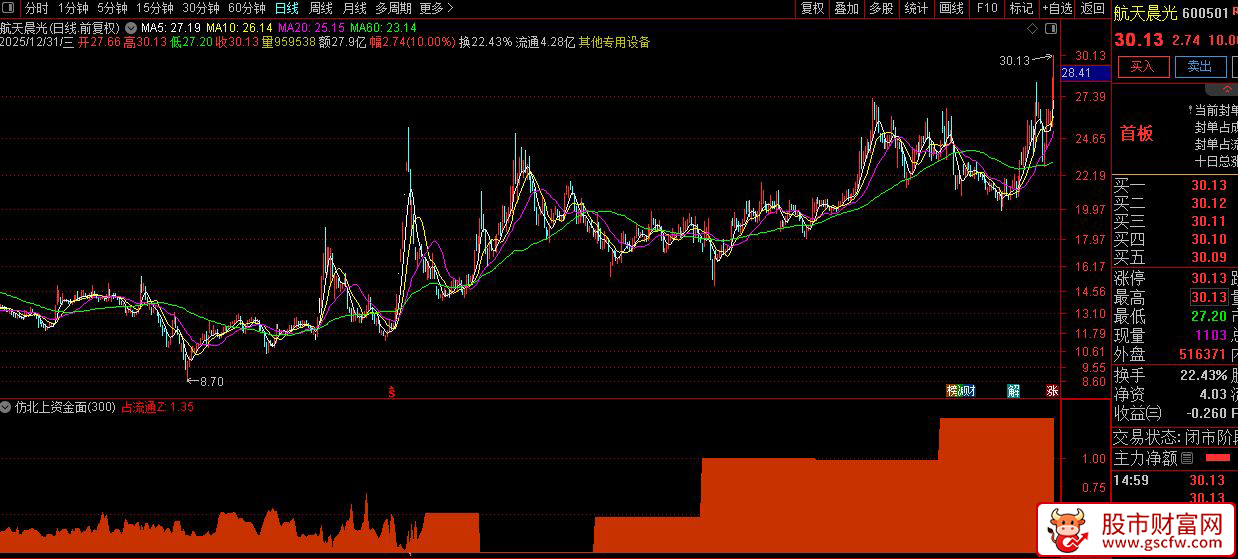Click the 多股 multi-stock button

[881, 8]
